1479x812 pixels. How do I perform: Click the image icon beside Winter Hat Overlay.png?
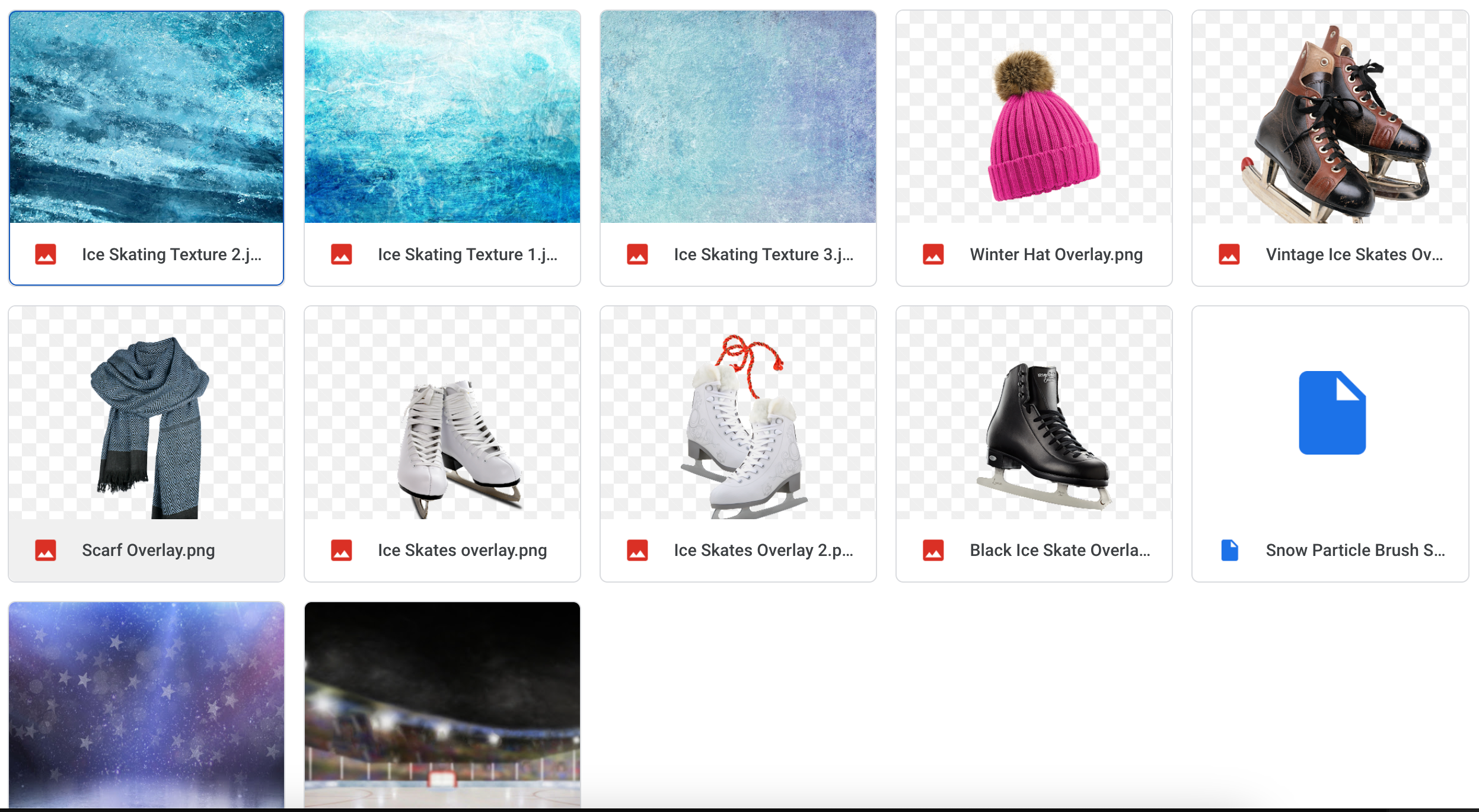click(933, 254)
